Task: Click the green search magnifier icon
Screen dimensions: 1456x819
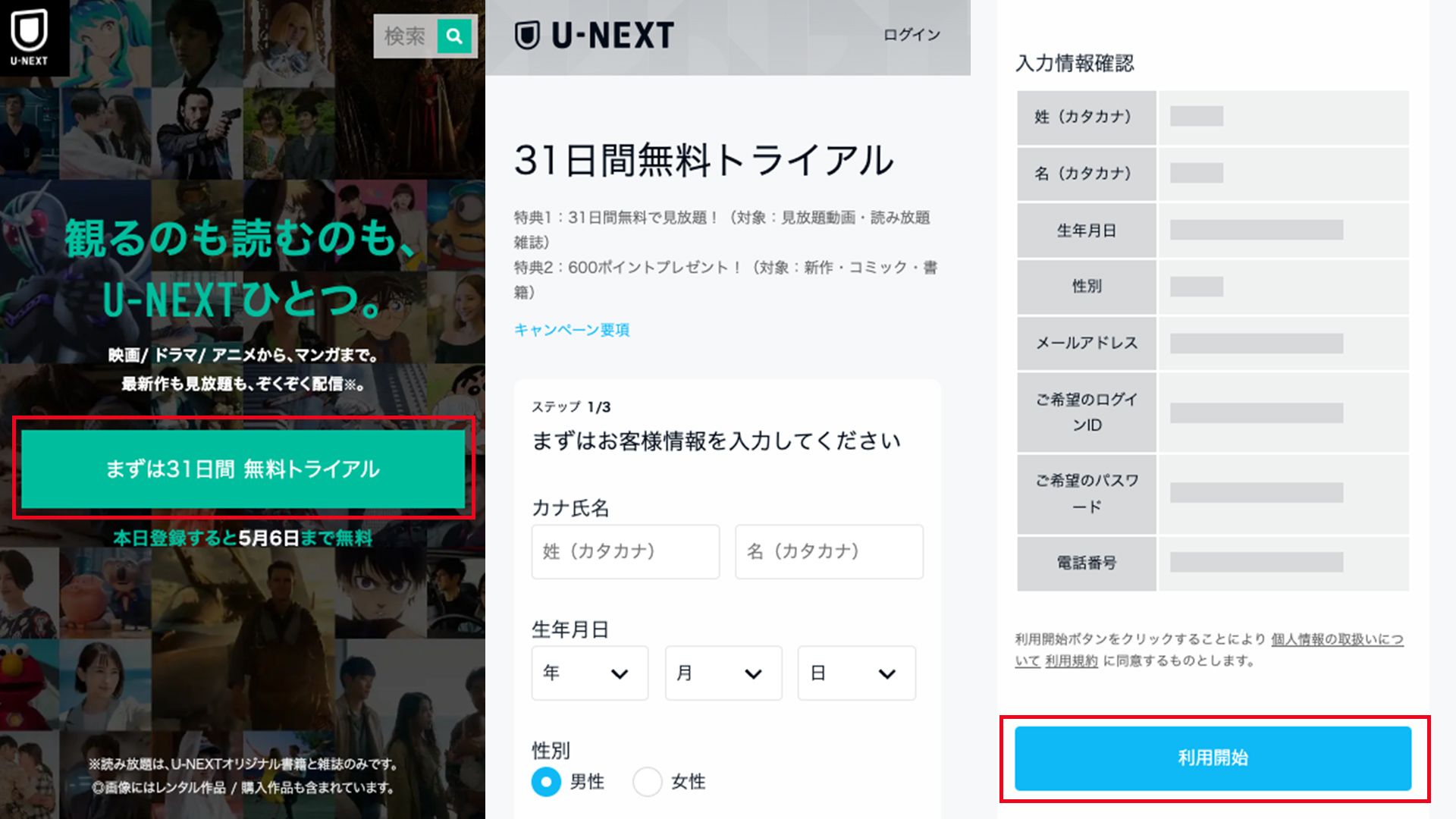Action: [453, 36]
